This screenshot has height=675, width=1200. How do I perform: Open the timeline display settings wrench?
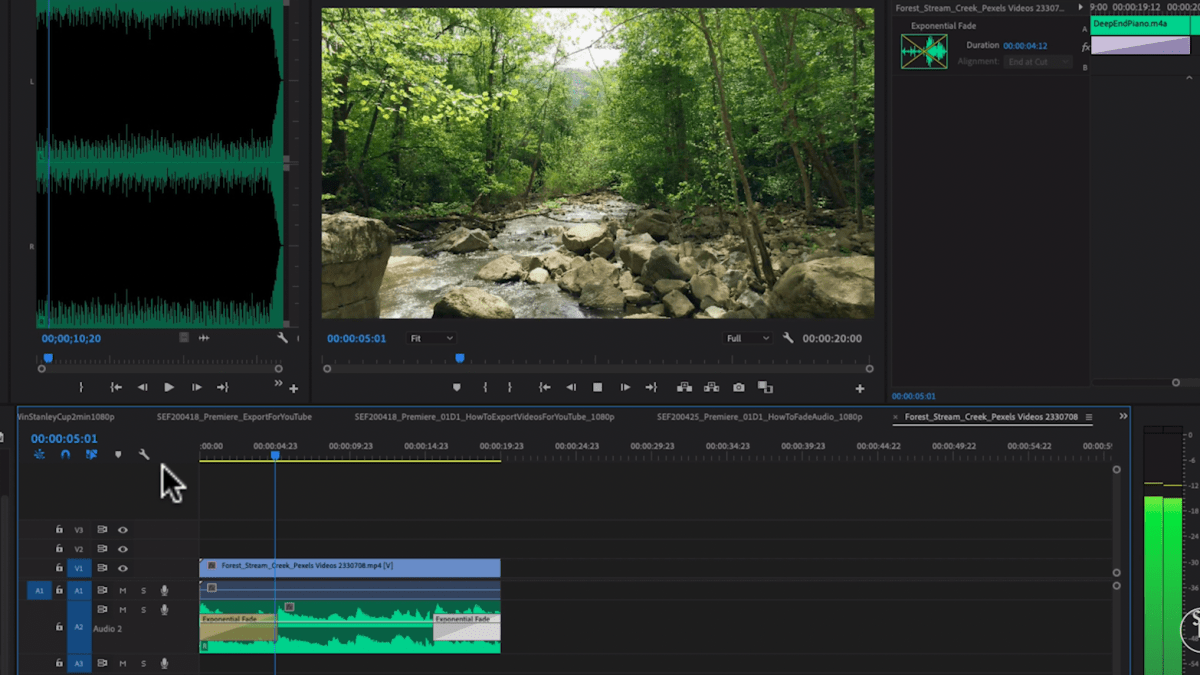tap(144, 453)
